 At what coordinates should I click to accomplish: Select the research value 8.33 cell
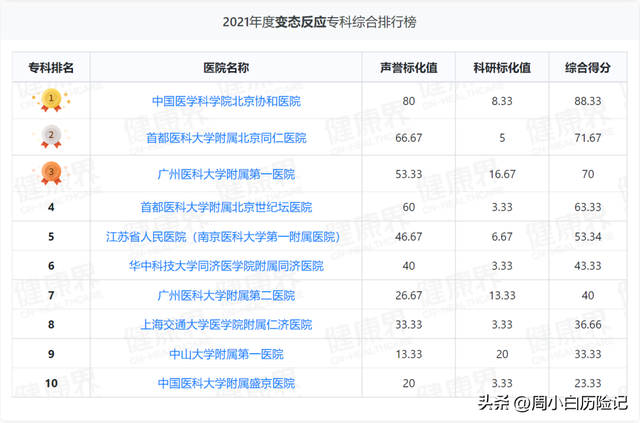502,101
